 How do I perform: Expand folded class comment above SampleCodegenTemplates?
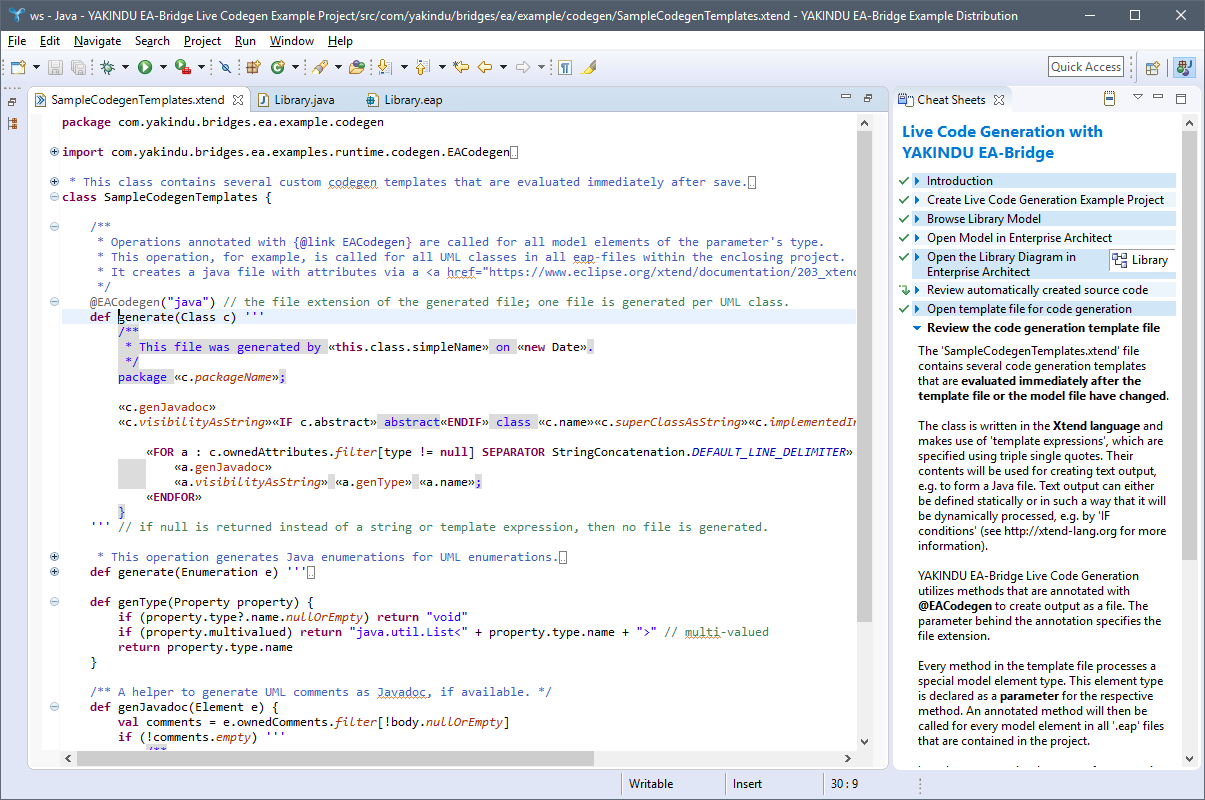point(54,182)
